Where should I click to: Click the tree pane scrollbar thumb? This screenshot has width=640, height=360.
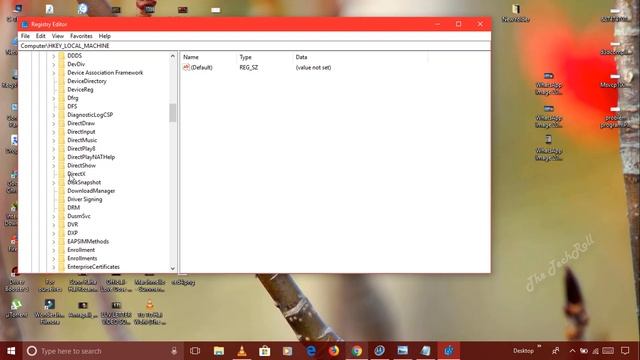tap(173, 113)
